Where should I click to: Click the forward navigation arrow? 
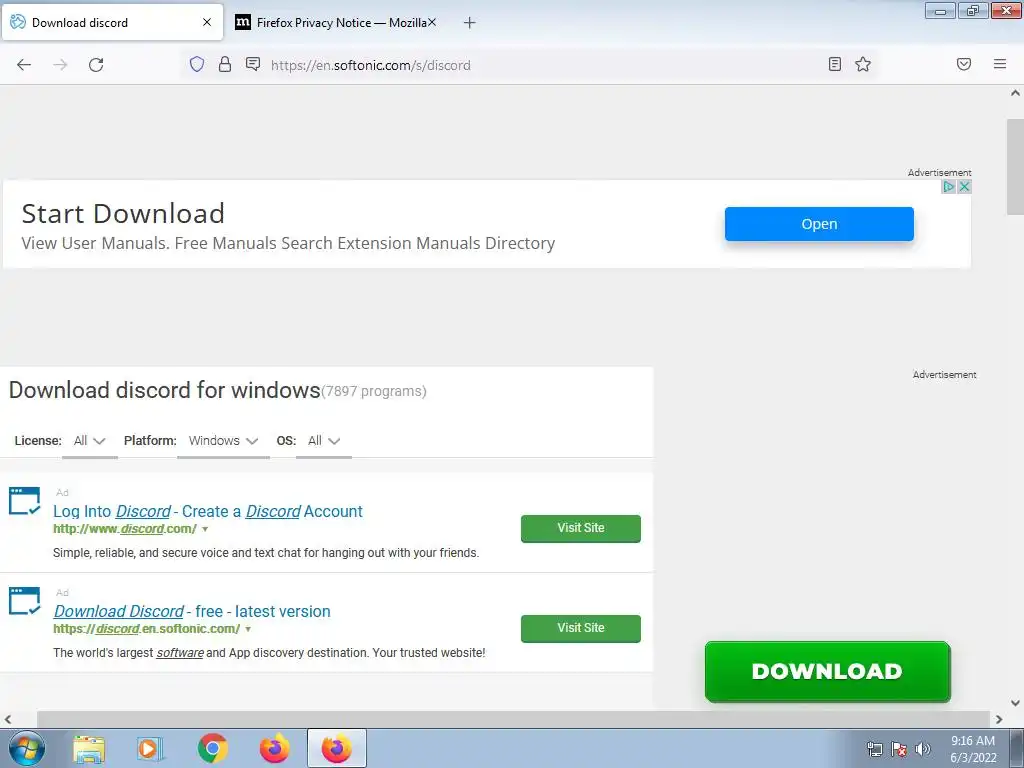point(60,65)
